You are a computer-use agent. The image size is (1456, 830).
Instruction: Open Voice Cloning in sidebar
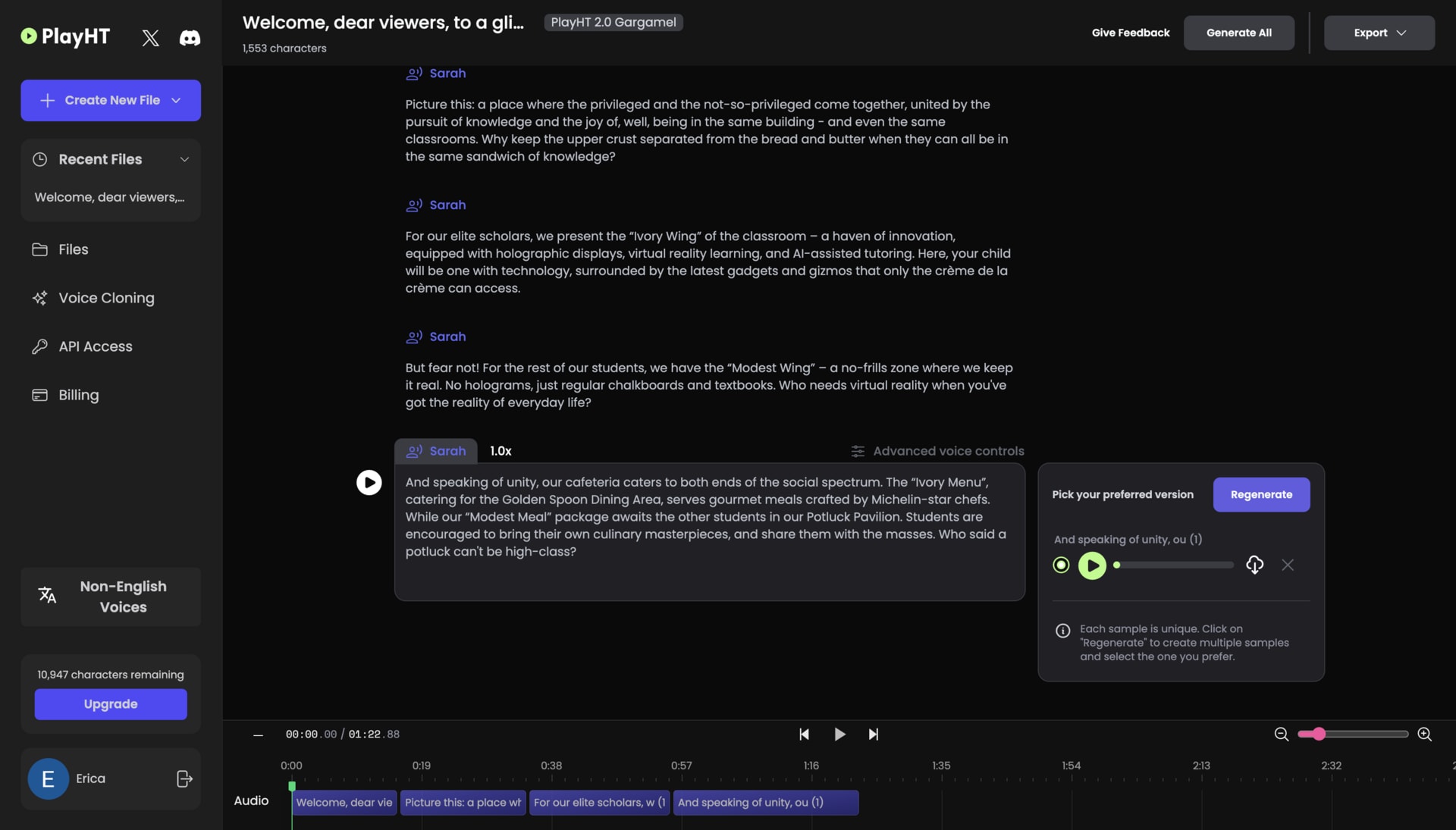tap(106, 298)
